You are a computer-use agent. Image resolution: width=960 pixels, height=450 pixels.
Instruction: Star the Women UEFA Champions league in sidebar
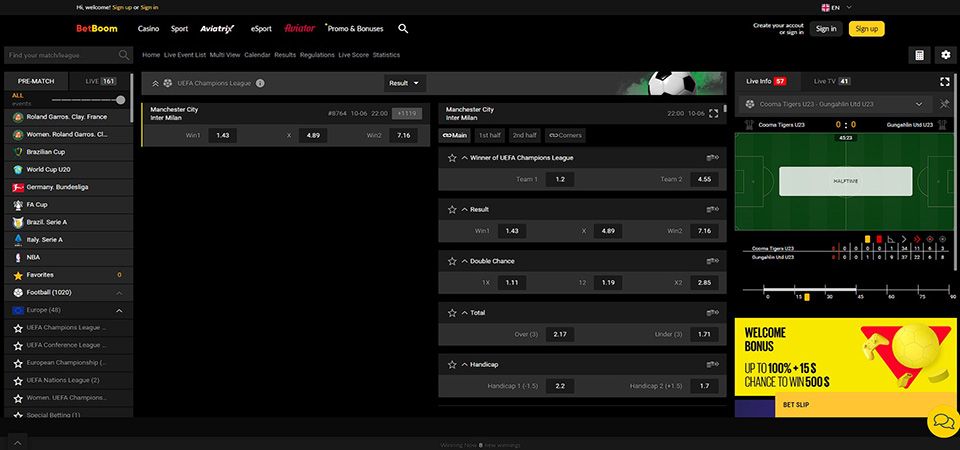(x=18, y=398)
